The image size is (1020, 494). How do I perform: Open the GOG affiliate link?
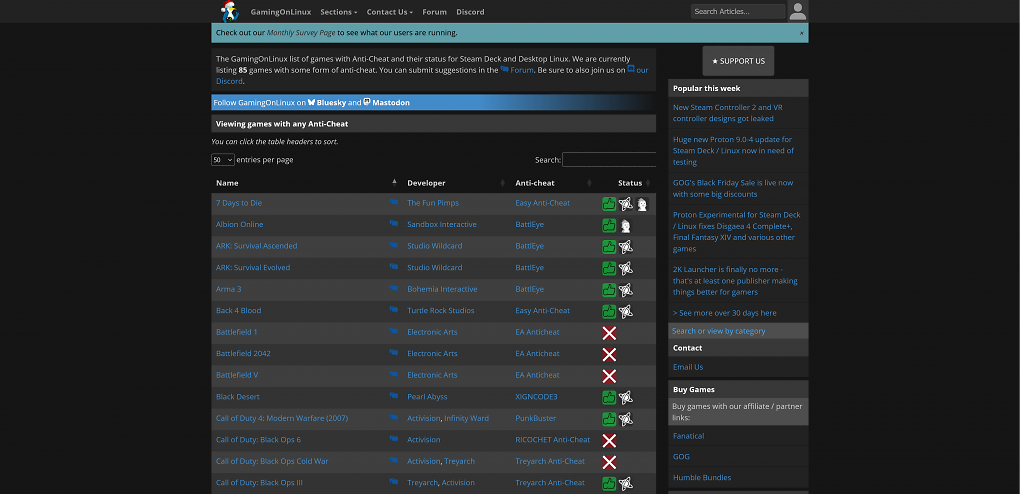[x=681, y=456]
